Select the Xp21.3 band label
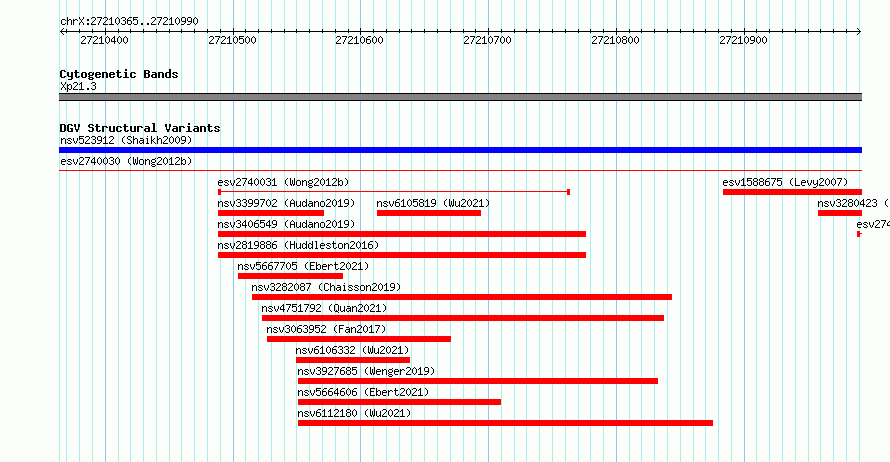 [x=78, y=87]
